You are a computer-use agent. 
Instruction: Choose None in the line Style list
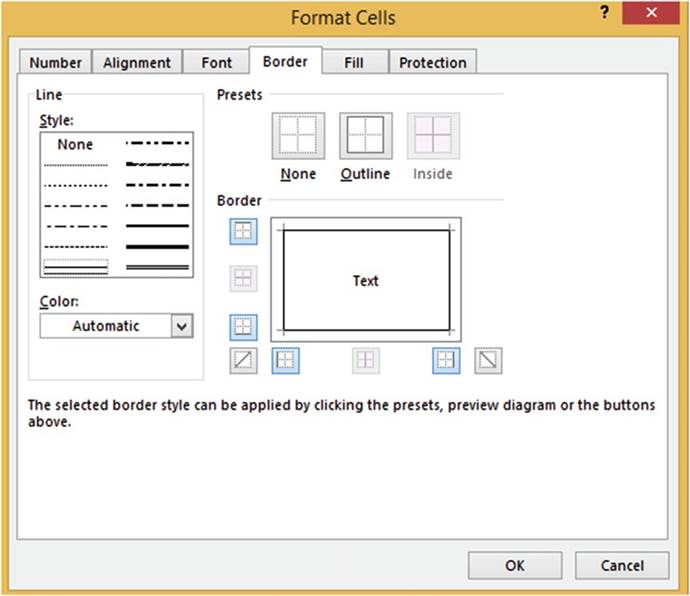(75, 145)
